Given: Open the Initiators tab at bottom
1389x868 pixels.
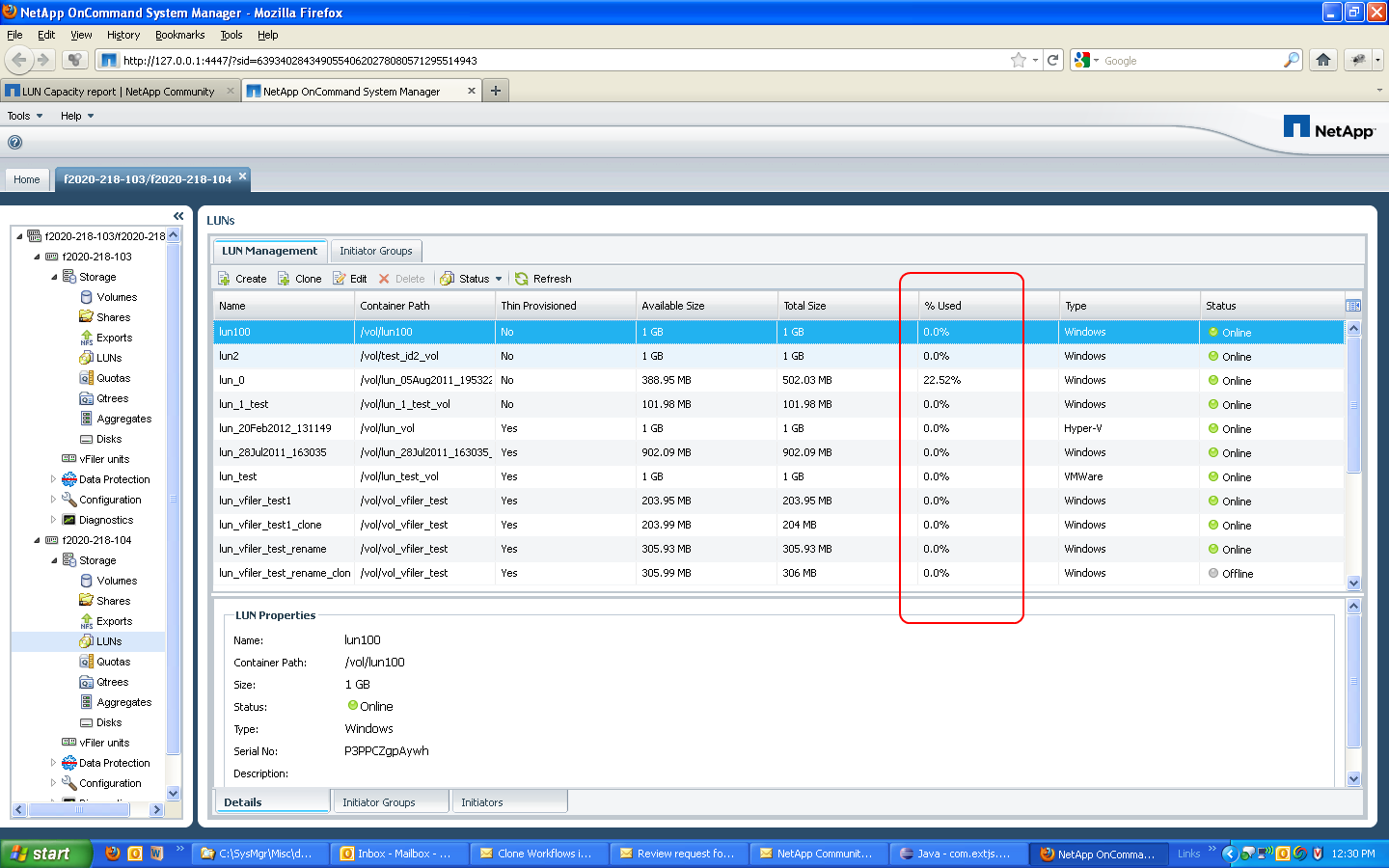Looking at the screenshot, I should [481, 802].
